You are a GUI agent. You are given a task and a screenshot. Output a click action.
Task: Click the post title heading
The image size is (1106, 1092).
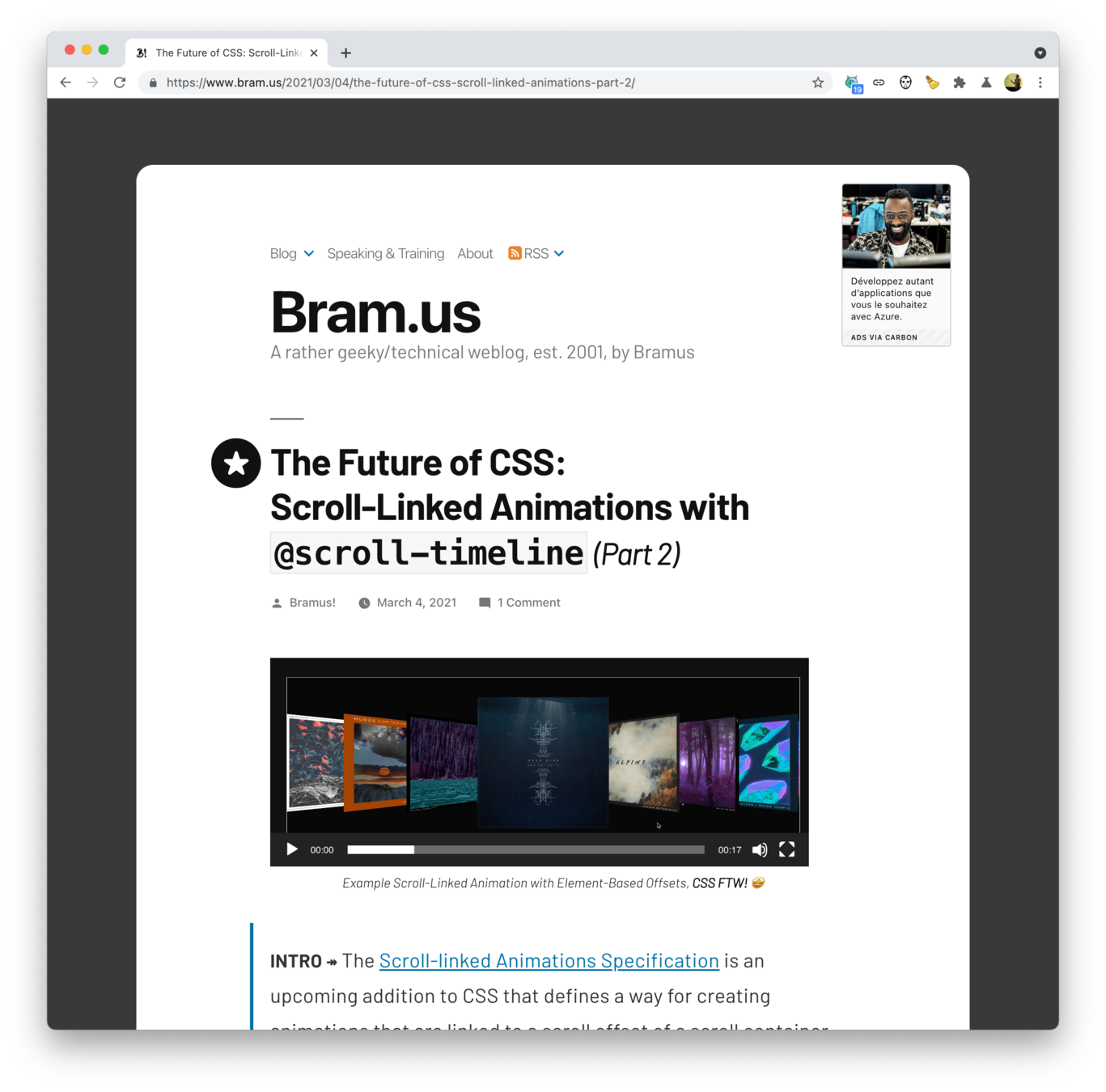[510, 508]
